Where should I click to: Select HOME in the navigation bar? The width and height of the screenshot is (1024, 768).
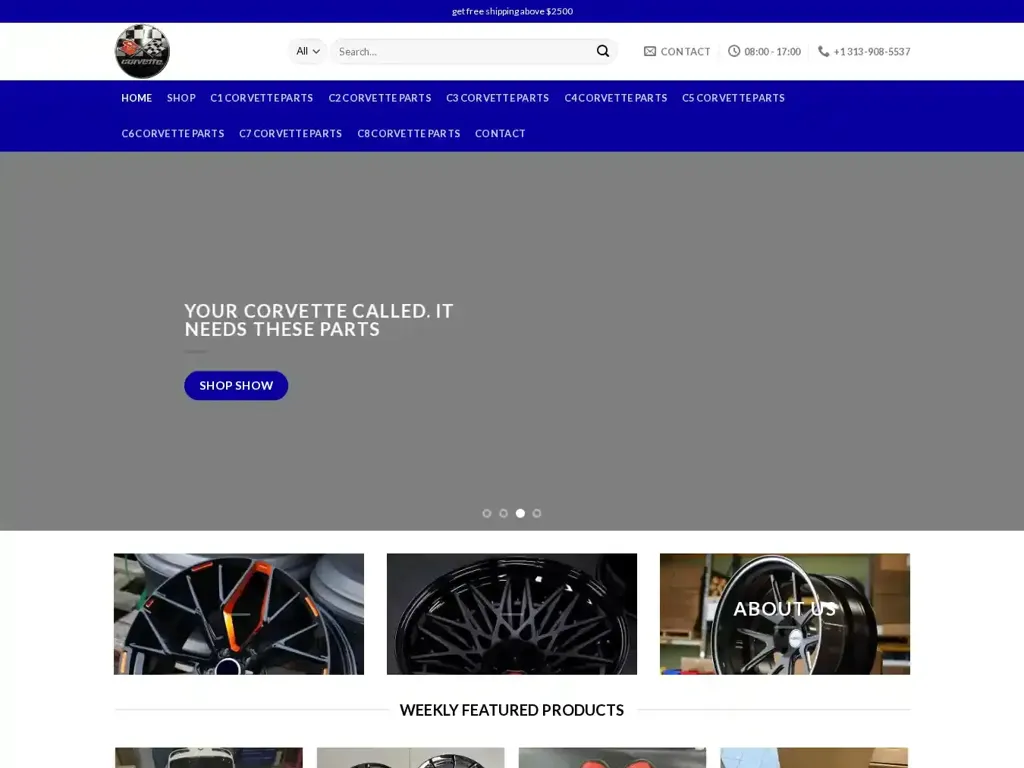click(x=136, y=98)
